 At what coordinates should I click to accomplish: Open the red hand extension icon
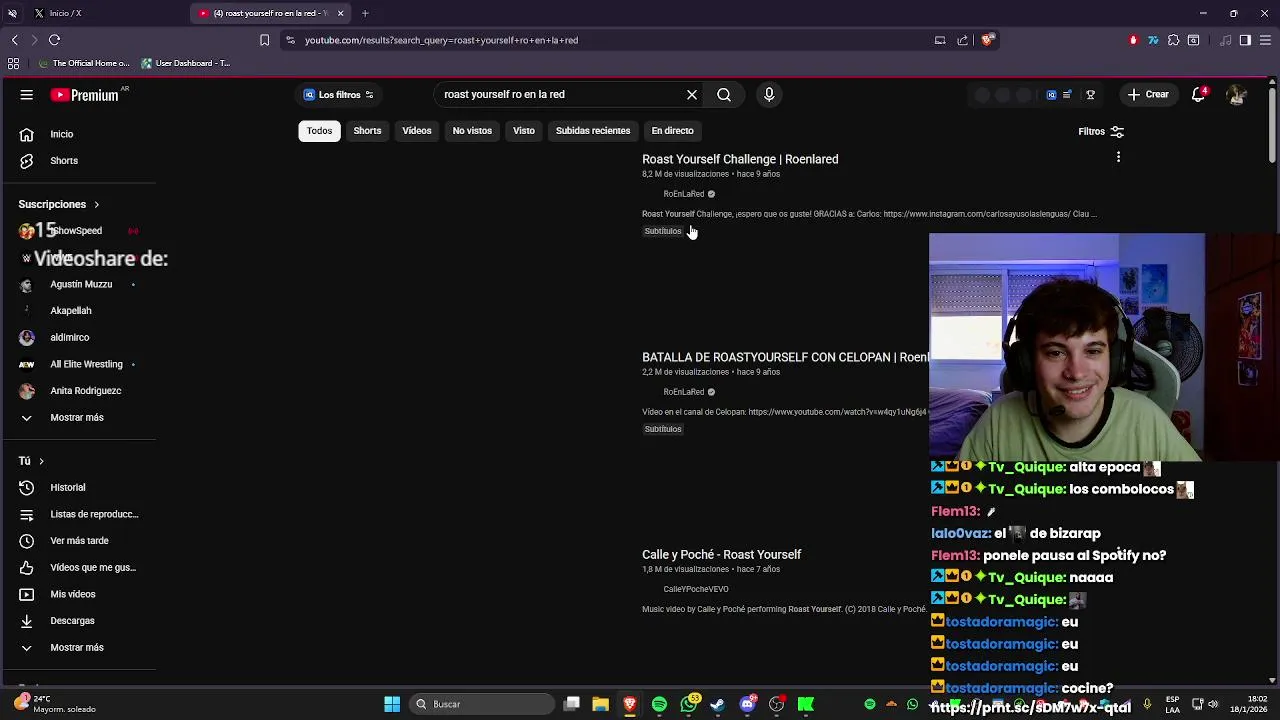[x=1133, y=40]
